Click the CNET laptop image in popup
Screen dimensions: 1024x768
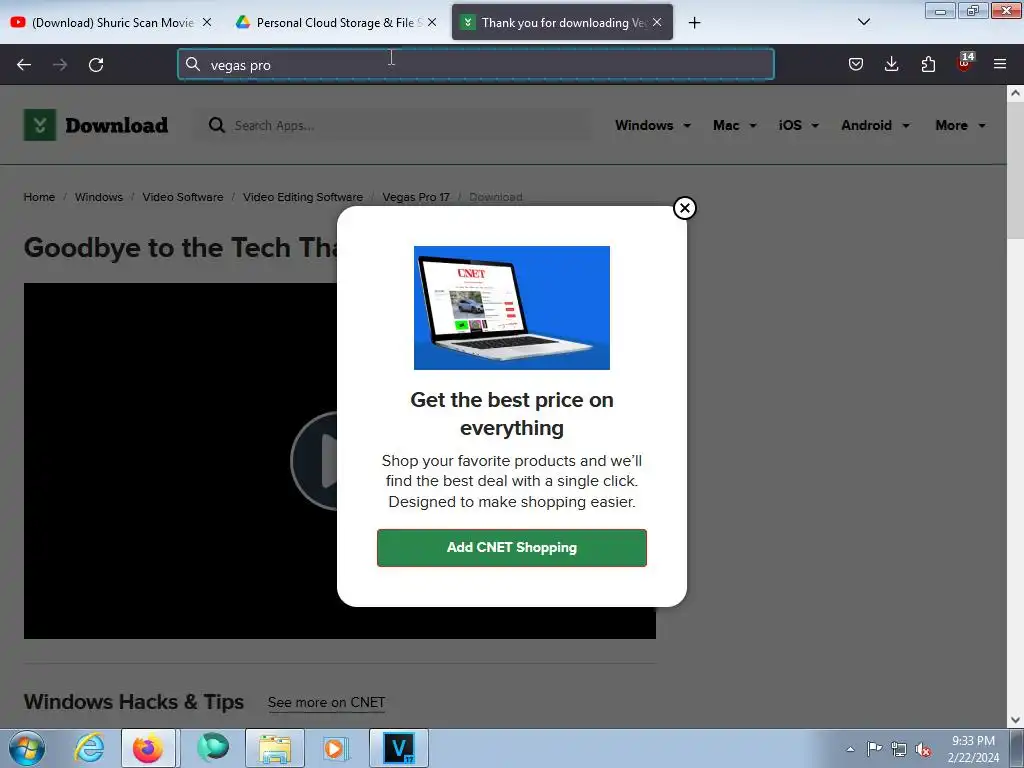(512, 308)
